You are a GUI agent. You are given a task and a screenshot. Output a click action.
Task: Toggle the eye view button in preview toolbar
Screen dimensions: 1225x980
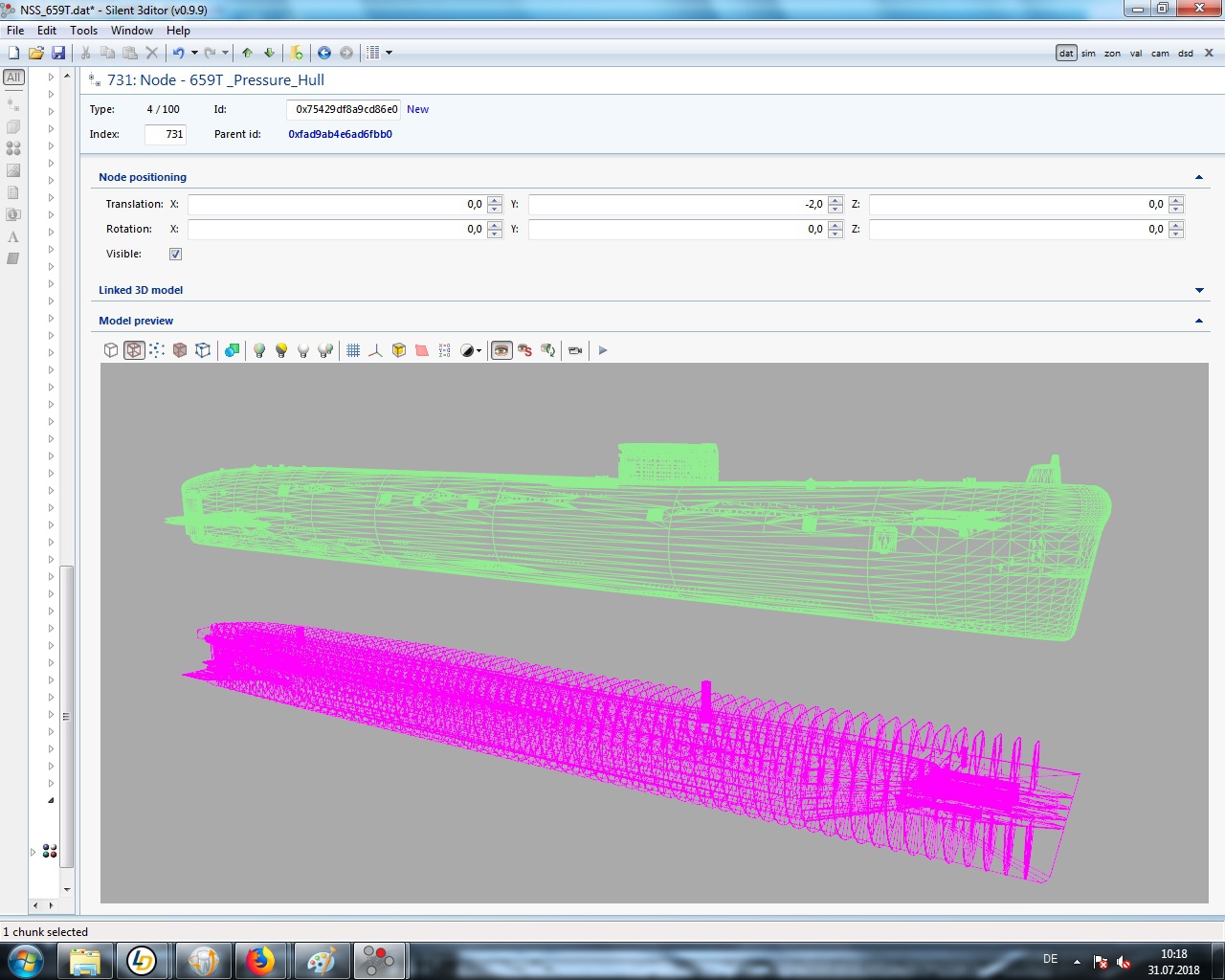(x=501, y=350)
